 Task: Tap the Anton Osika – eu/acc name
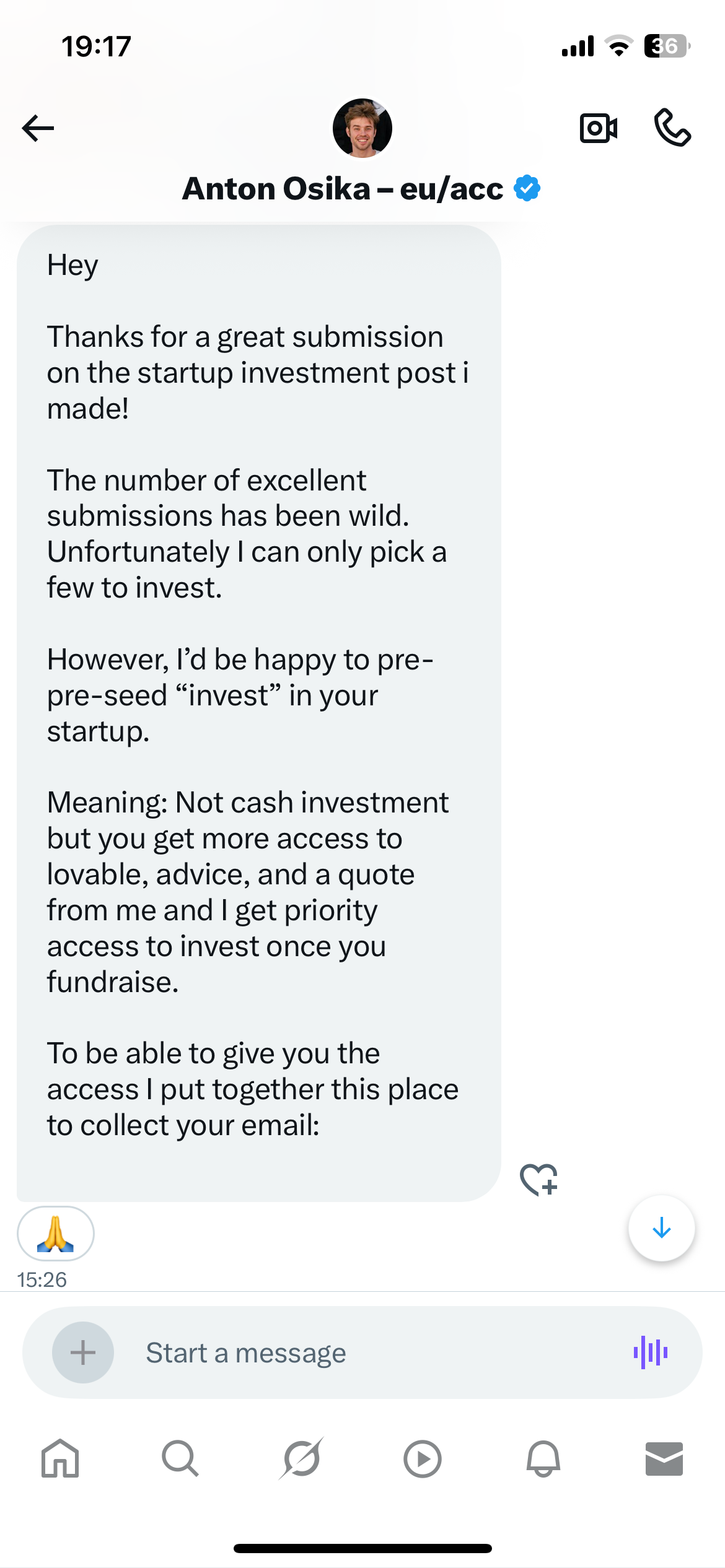click(343, 189)
